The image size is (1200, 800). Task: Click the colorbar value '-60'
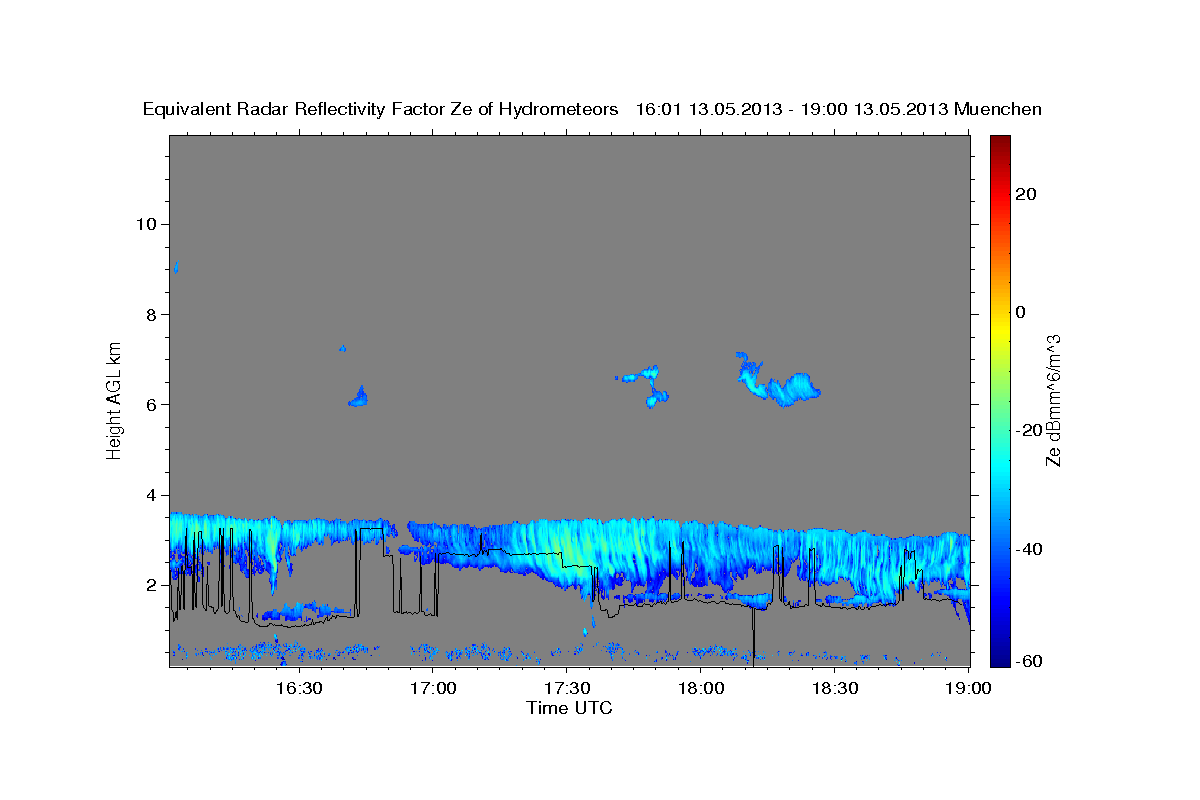[x=1030, y=661]
